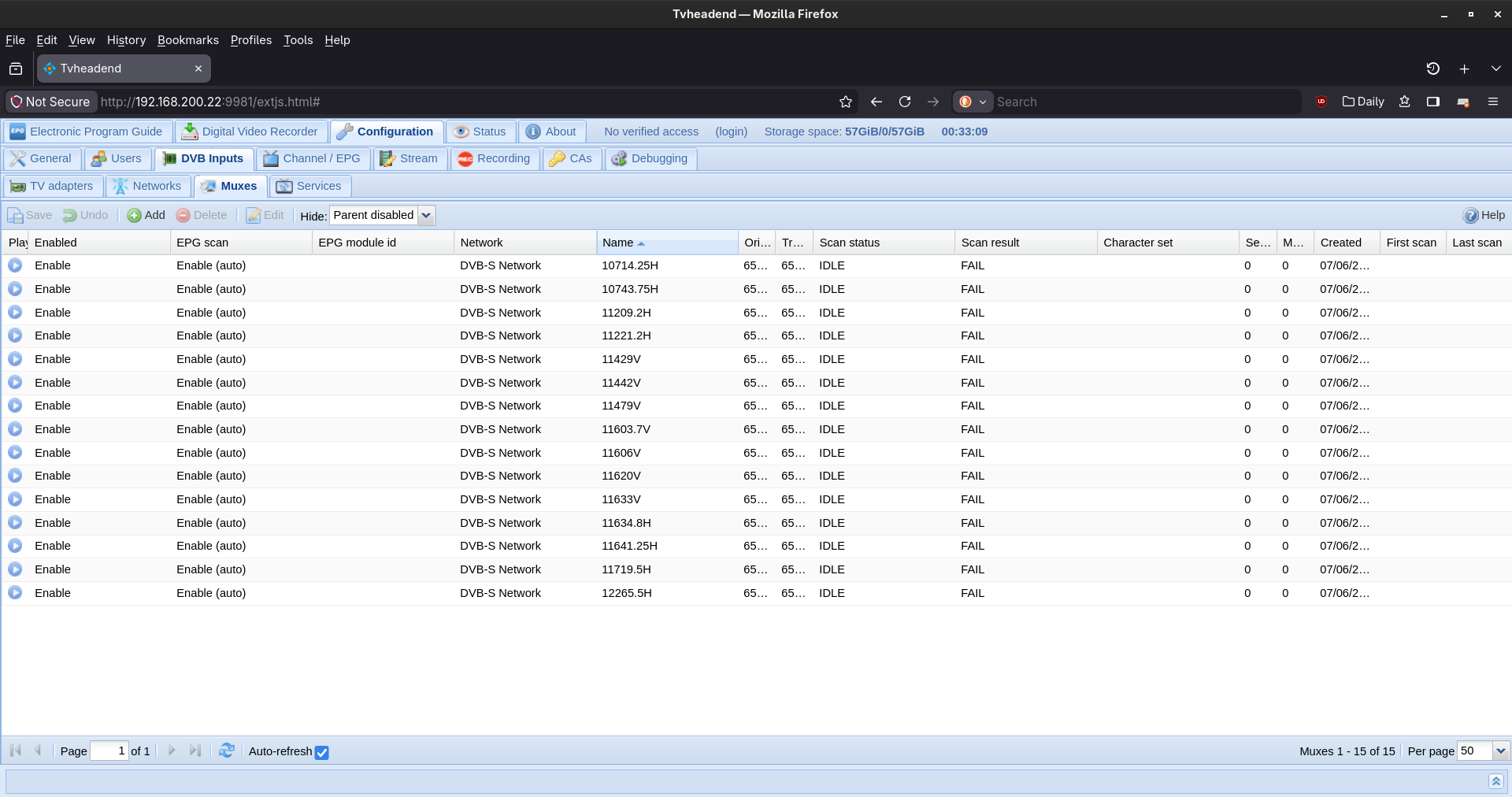Open the Users configuration tab
This screenshot has width=1512, height=797.
(117, 158)
